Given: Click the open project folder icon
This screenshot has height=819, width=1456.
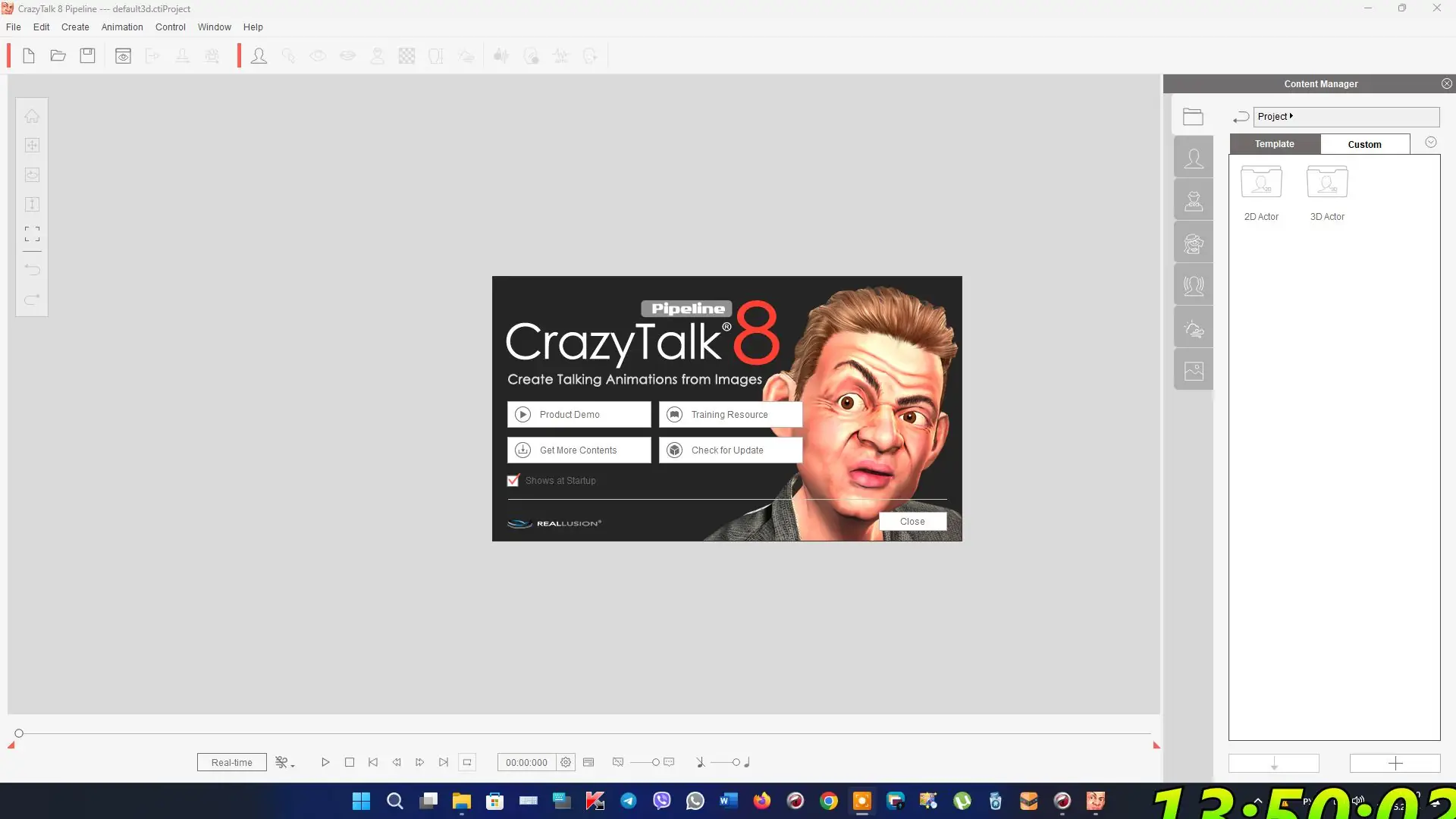Looking at the screenshot, I should (x=58, y=56).
